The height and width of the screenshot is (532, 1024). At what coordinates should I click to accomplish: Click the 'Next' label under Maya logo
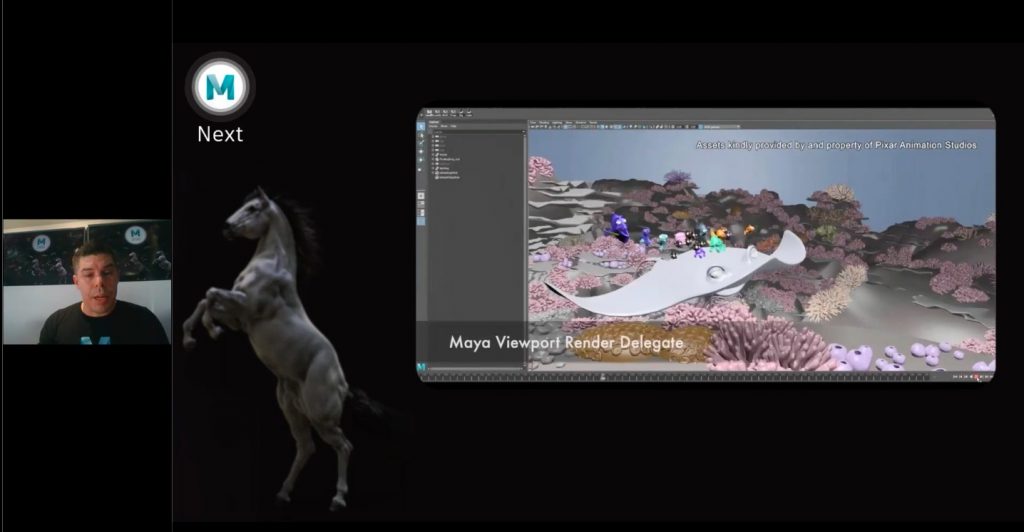(220, 134)
